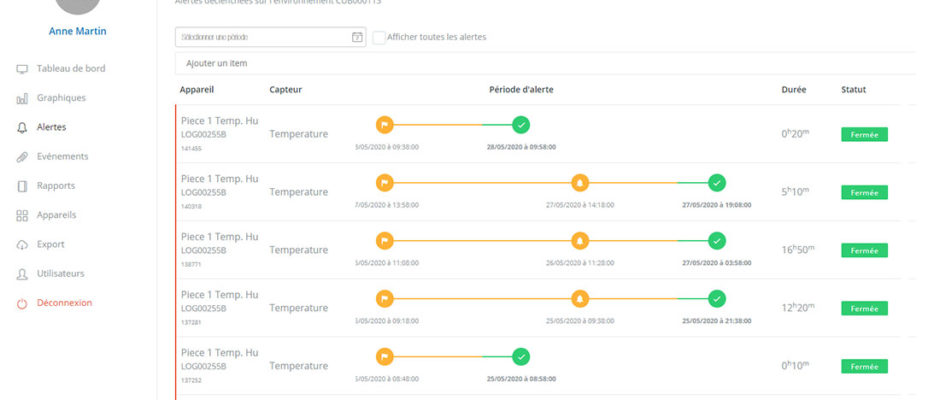940x400 pixels.
Task: Open the Export cloud download icon
Action: (x=22, y=245)
